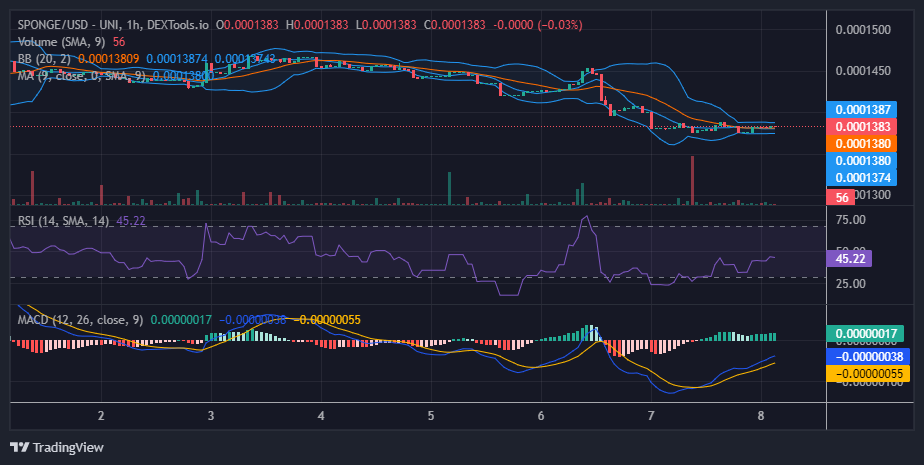
Task: Click the MACD (12, 26, close, 9) label
Action: (x=80, y=320)
